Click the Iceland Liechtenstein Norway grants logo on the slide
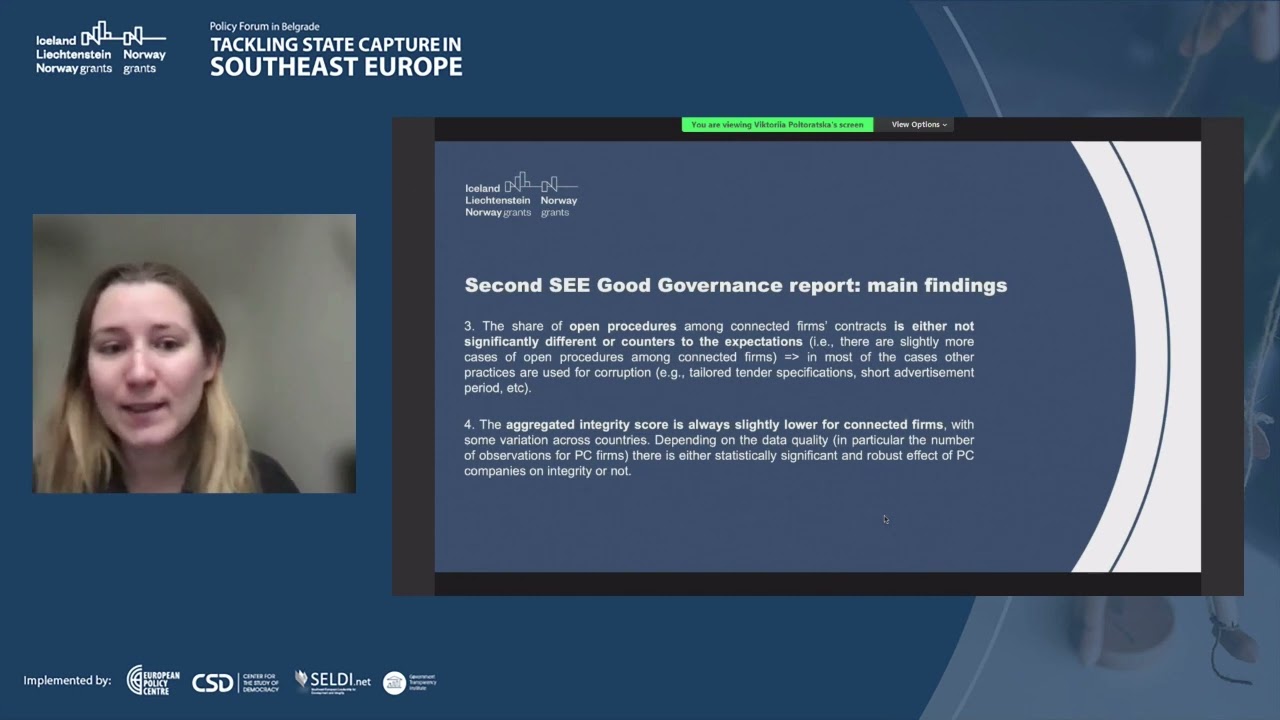The width and height of the screenshot is (1280, 720). (x=521, y=195)
